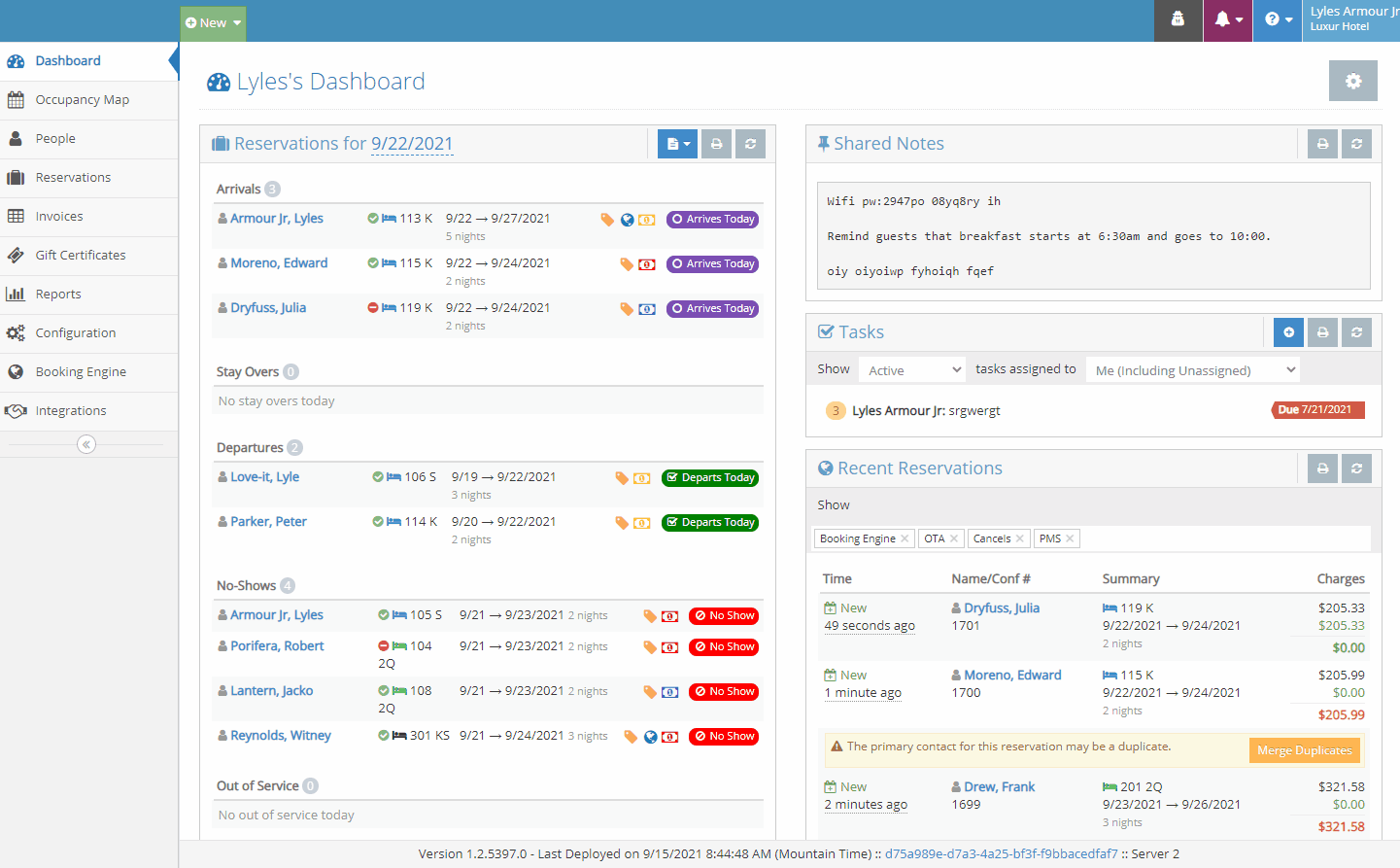Go to the Booking Engine section
Viewport: 1400px width, 868px height.
(x=81, y=372)
